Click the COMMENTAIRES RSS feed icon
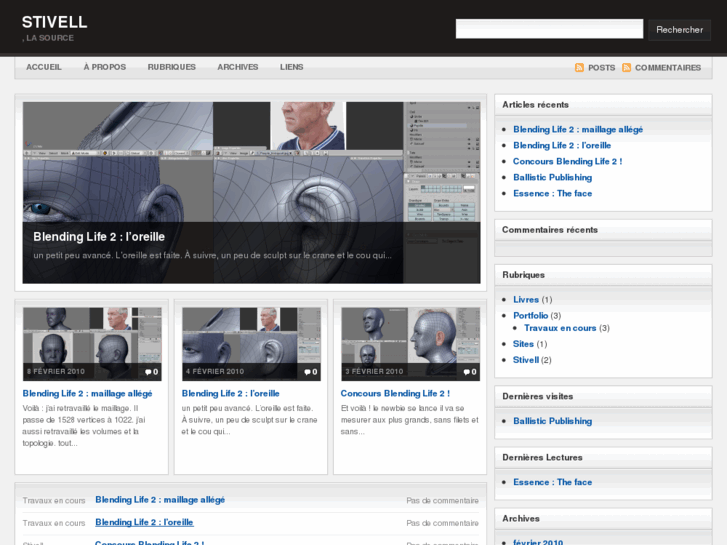This screenshot has height=545, width=727. pos(626,68)
